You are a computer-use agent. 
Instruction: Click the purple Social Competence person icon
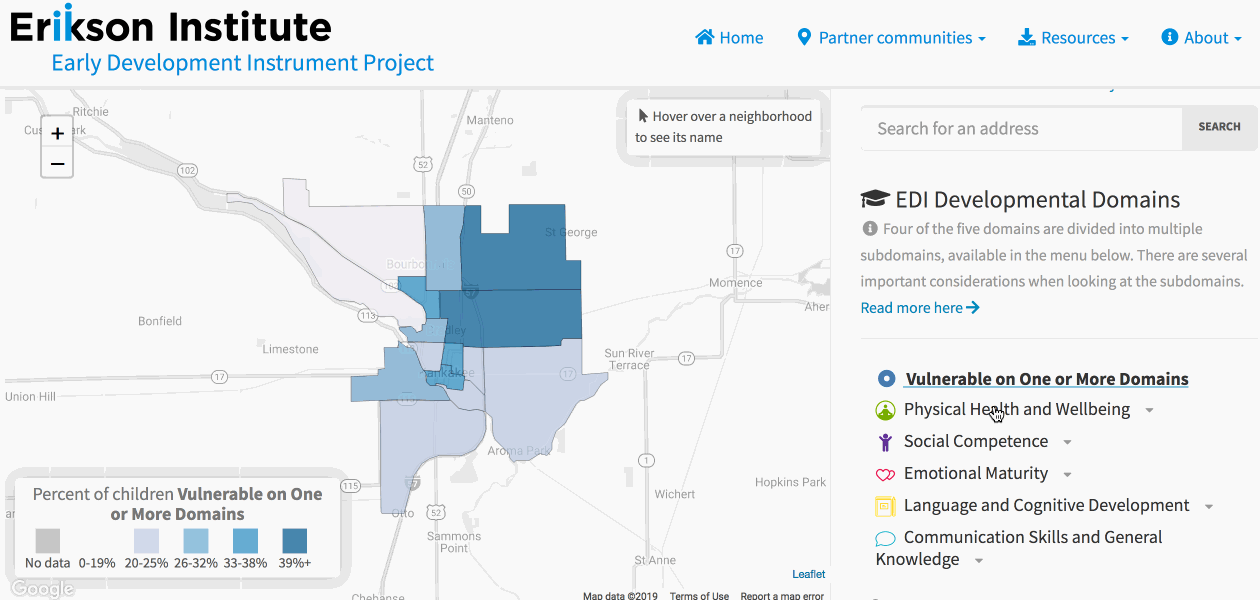coord(885,442)
